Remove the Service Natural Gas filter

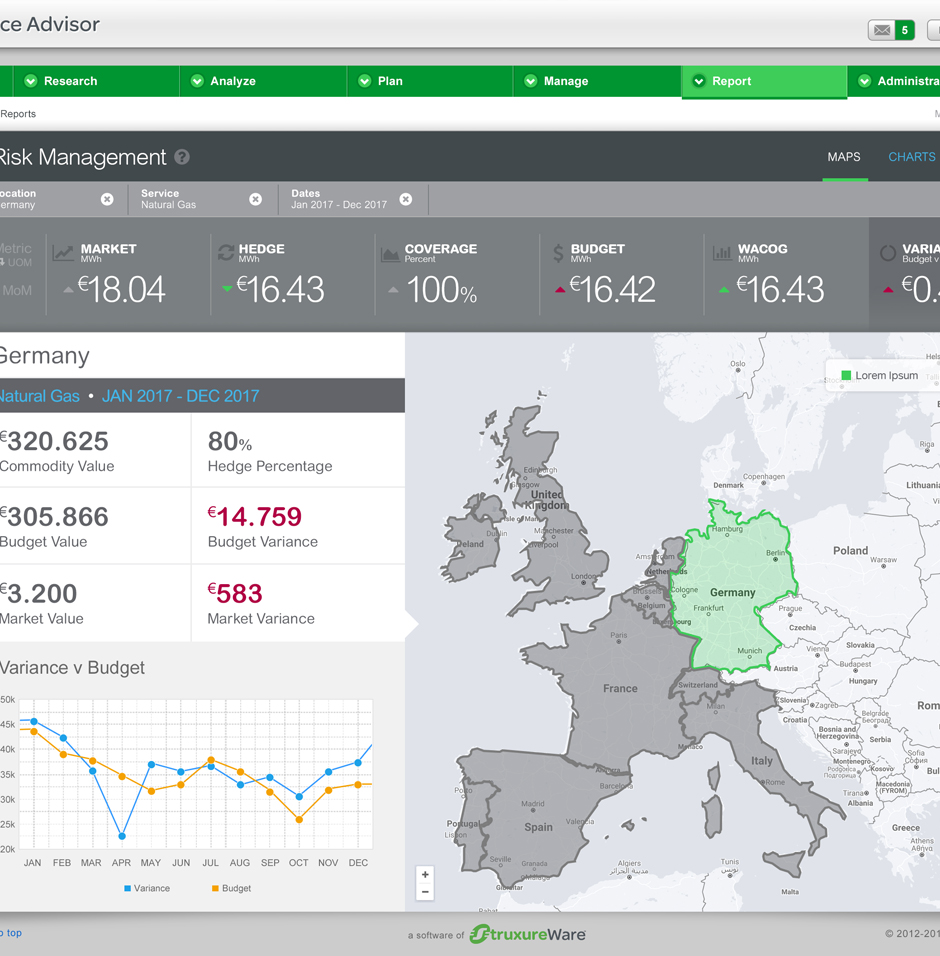click(x=255, y=199)
